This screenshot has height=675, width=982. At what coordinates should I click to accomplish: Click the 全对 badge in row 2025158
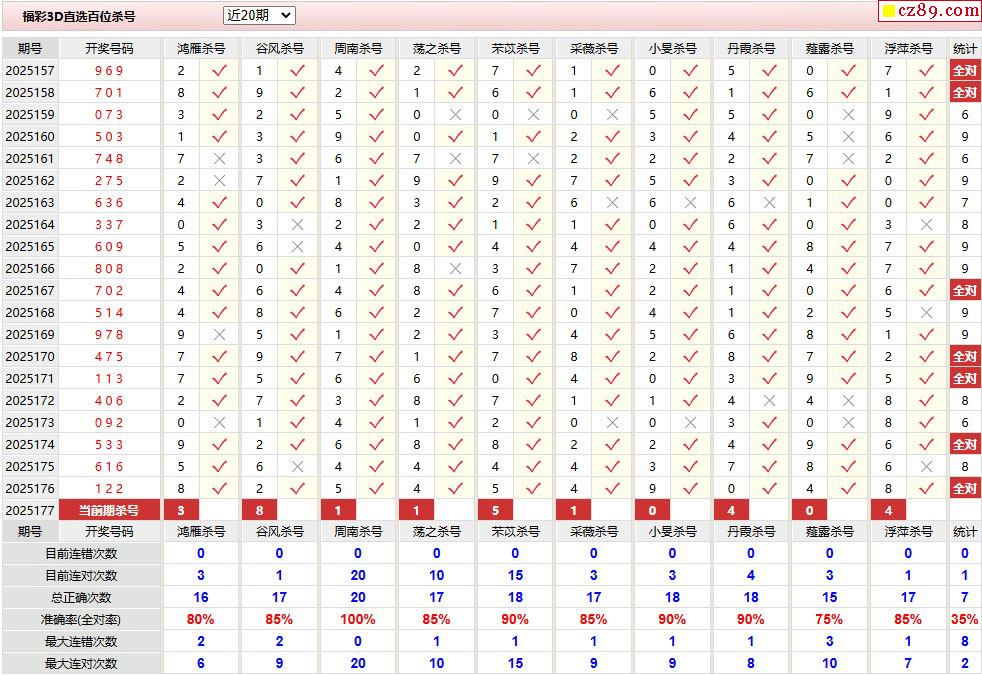(964, 93)
